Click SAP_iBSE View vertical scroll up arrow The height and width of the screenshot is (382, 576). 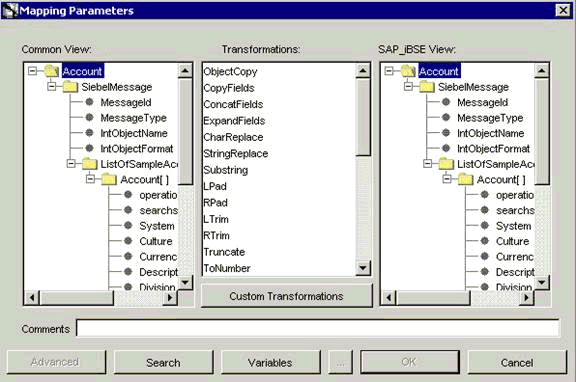pyautogui.click(x=541, y=71)
